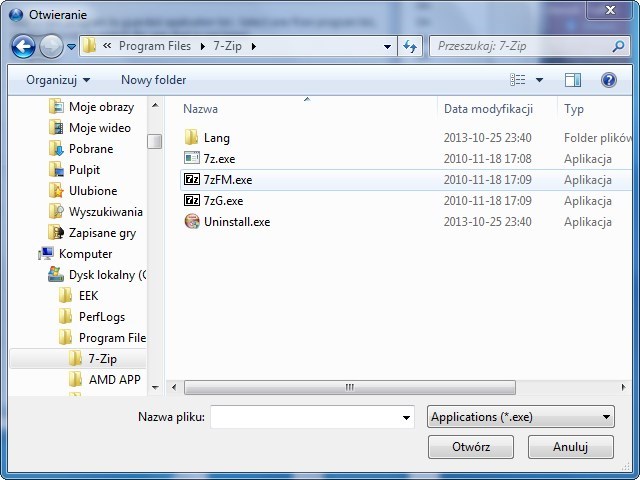
Task: Select 7-Zip in the address breadcrumb
Action: (227, 46)
